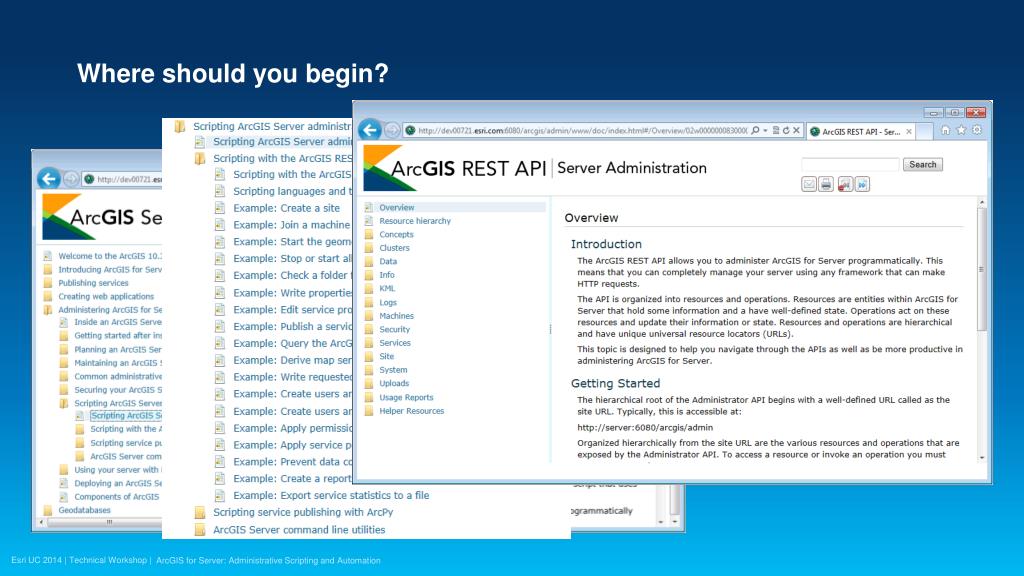Viewport: 1024px width, 576px height.
Task: Open the Overview topic in sidebar
Action: [x=396, y=207]
